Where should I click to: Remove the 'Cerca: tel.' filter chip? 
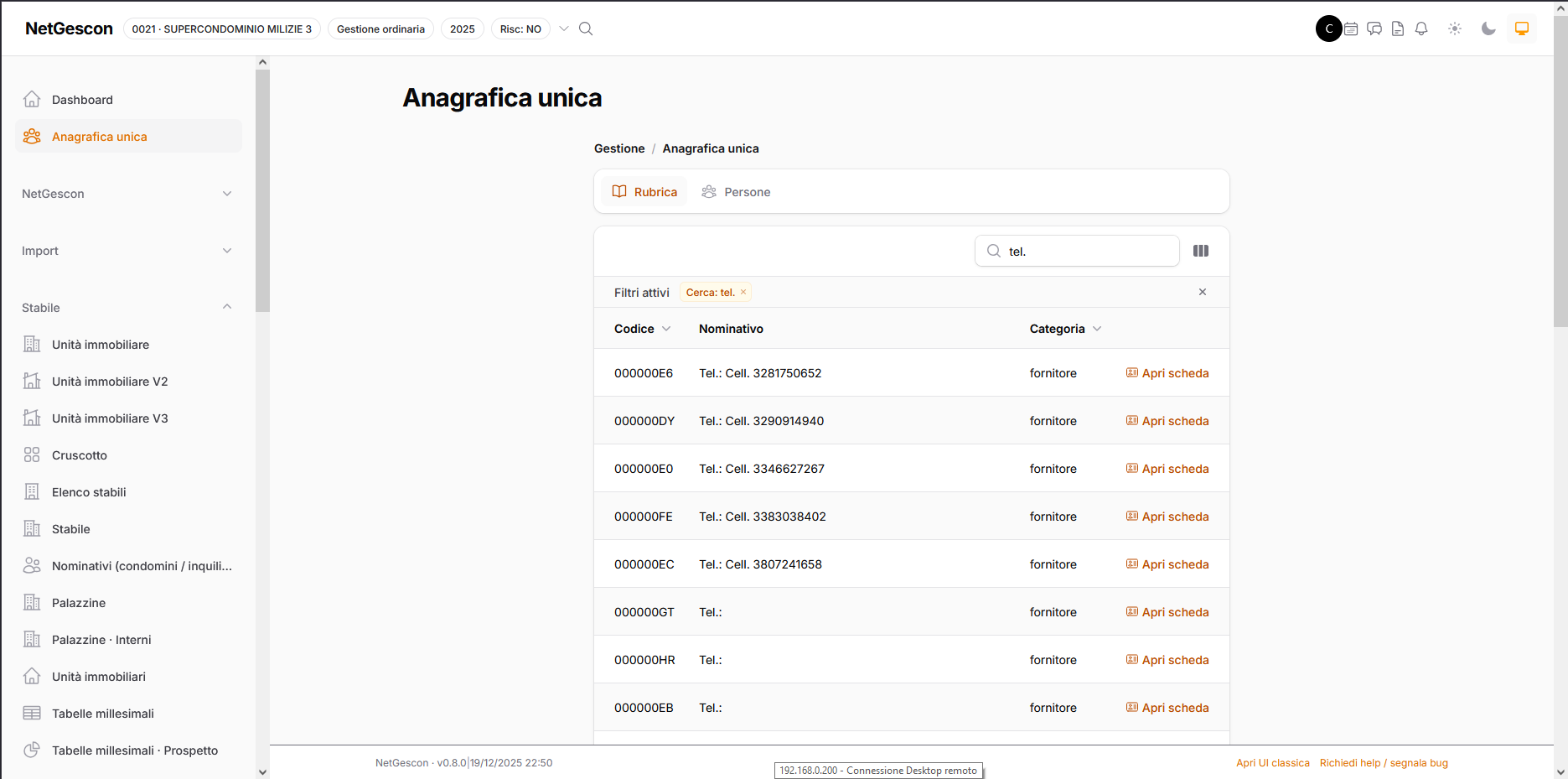coord(743,292)
